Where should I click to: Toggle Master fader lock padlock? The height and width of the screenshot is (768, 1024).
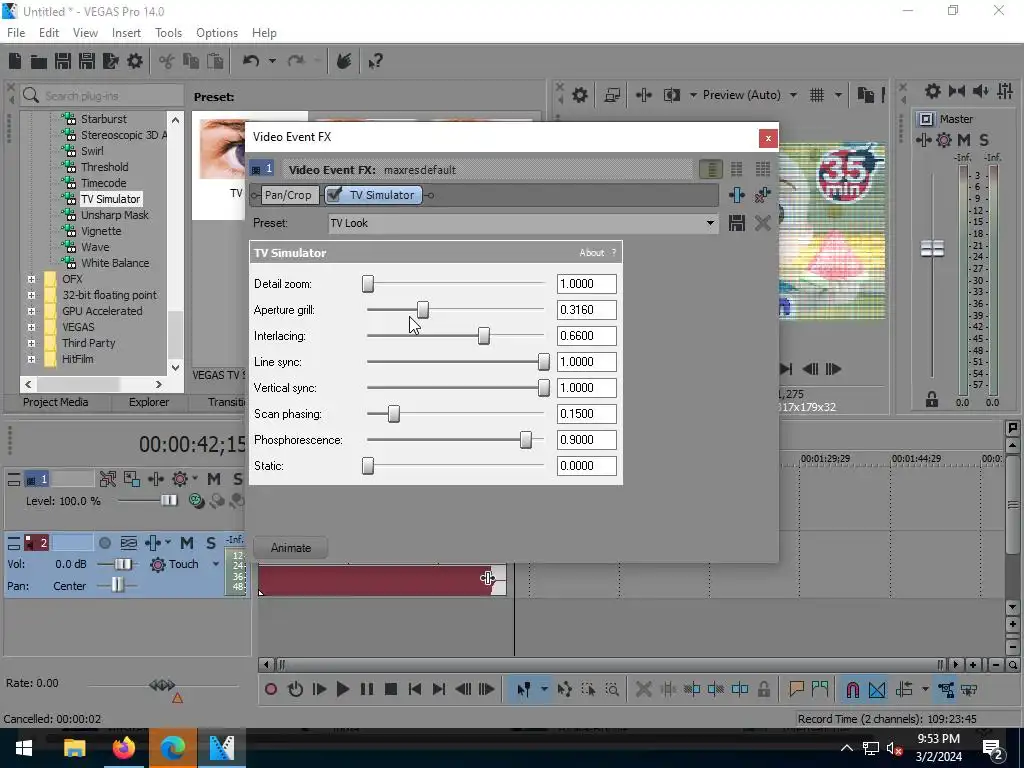[x=932, y=400]
